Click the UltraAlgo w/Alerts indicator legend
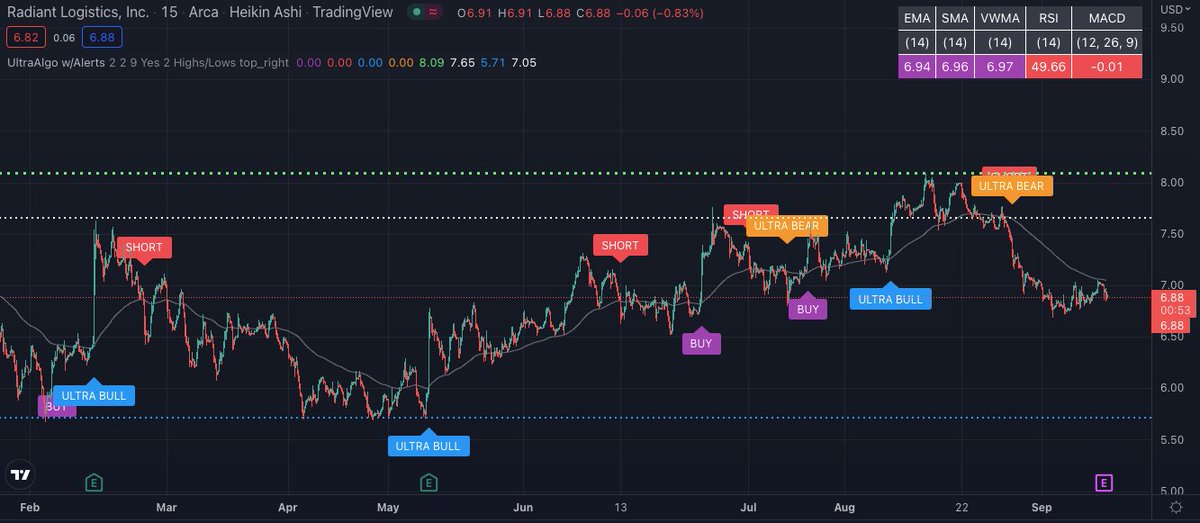This screenshot has height=523, width=1200. [55, 62]
